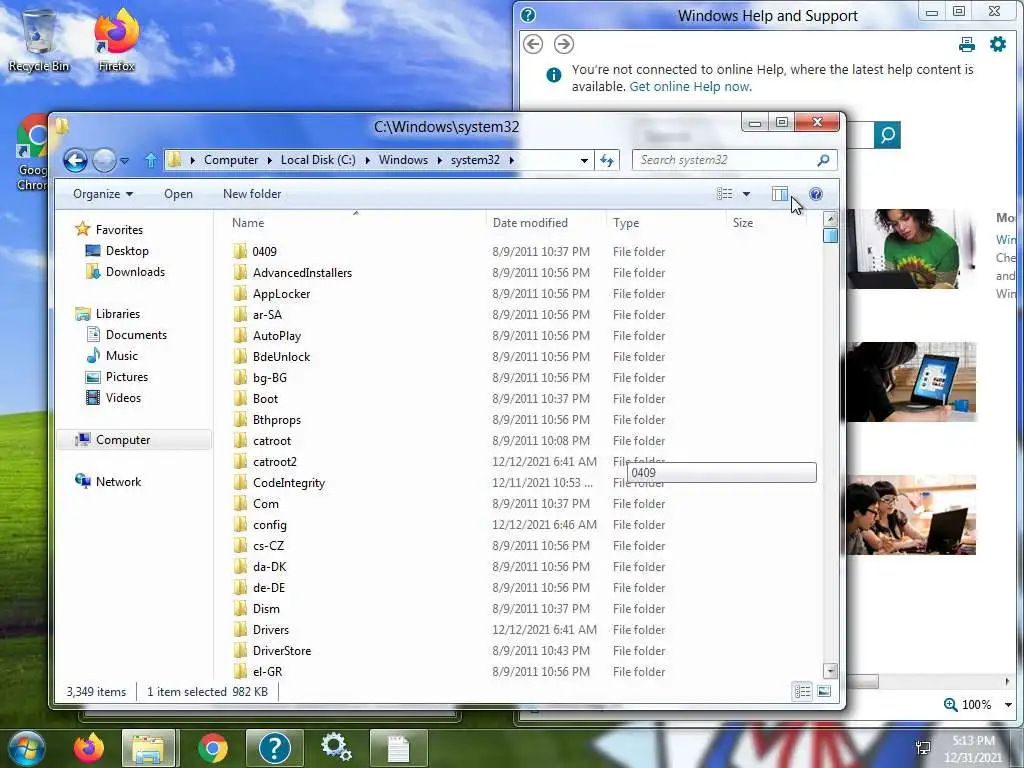Click the Explorer scrollbar up arrow
The image size is (1024, 768).
click(831, 219)
